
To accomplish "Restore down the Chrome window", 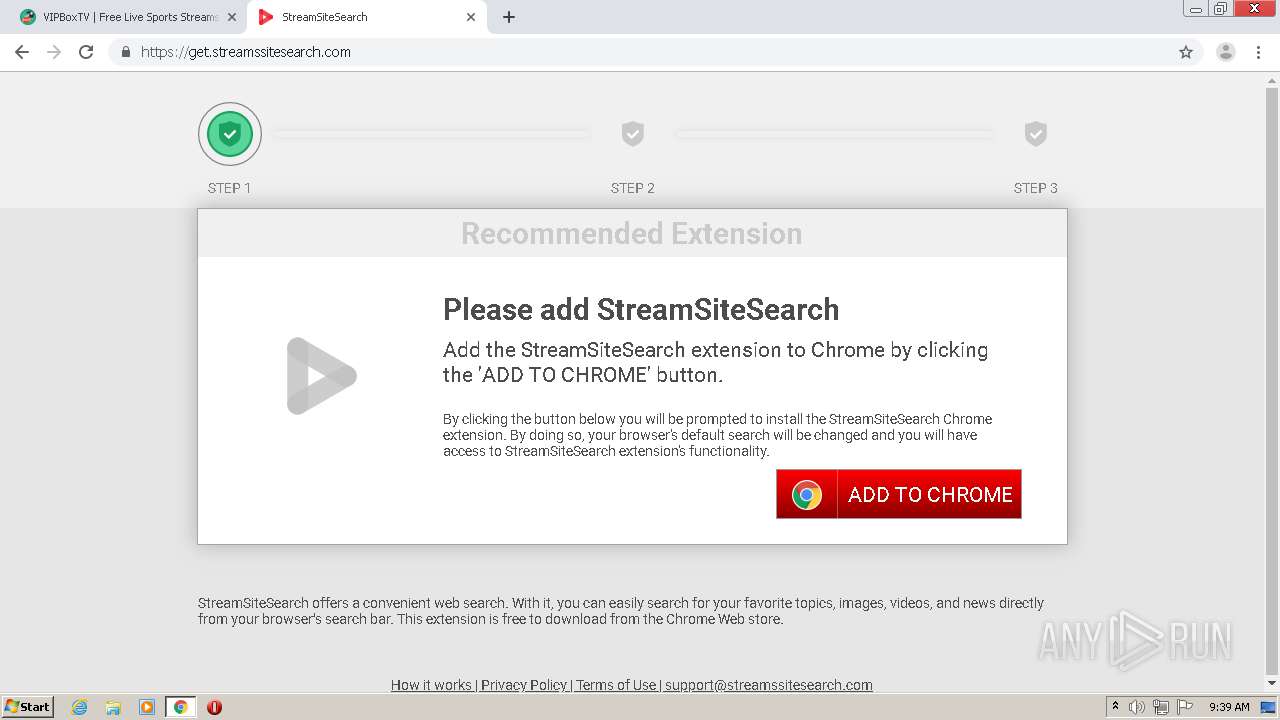I will click(x=1221, y=9).
